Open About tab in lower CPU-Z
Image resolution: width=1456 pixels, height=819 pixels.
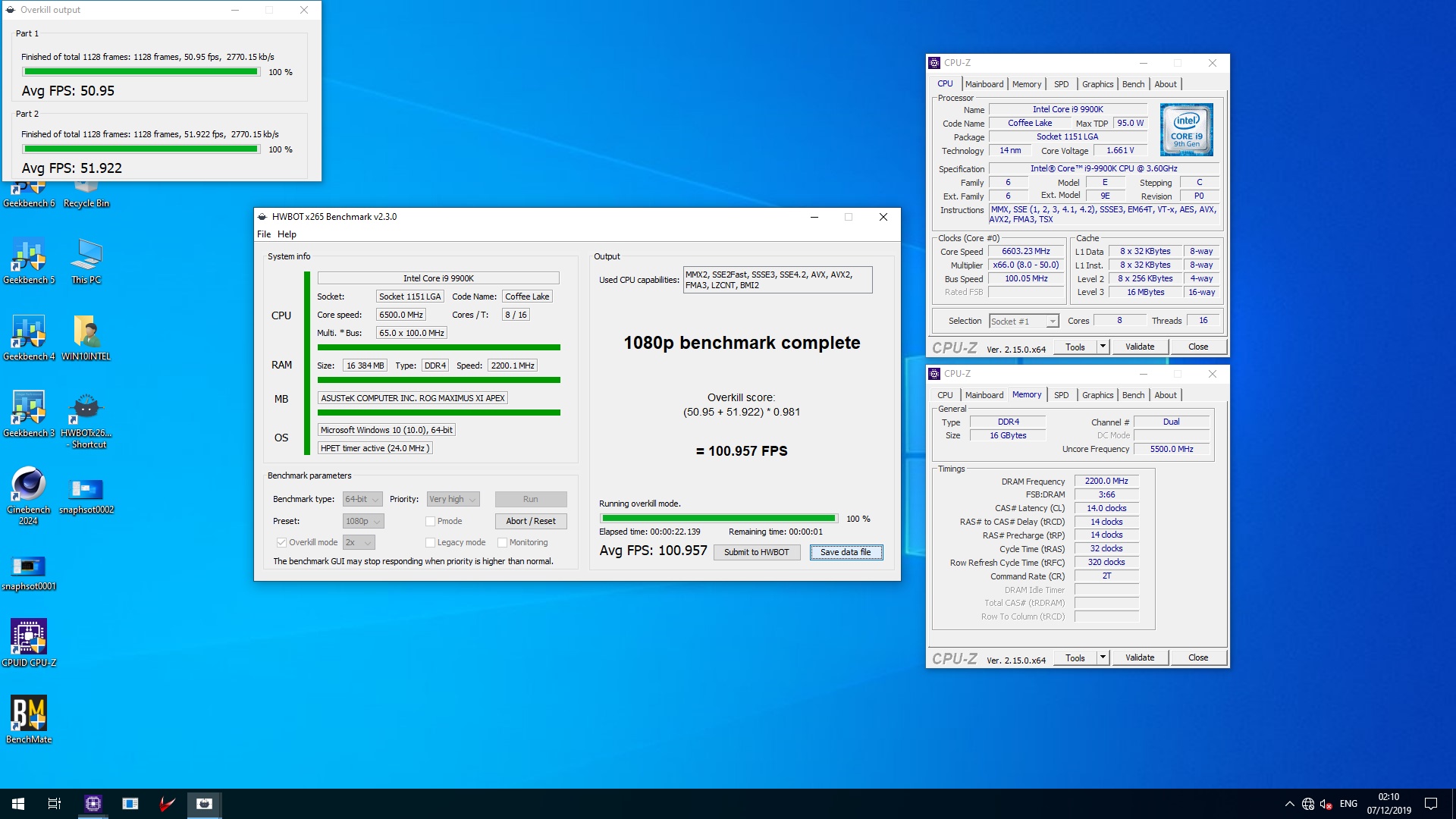1166,395
